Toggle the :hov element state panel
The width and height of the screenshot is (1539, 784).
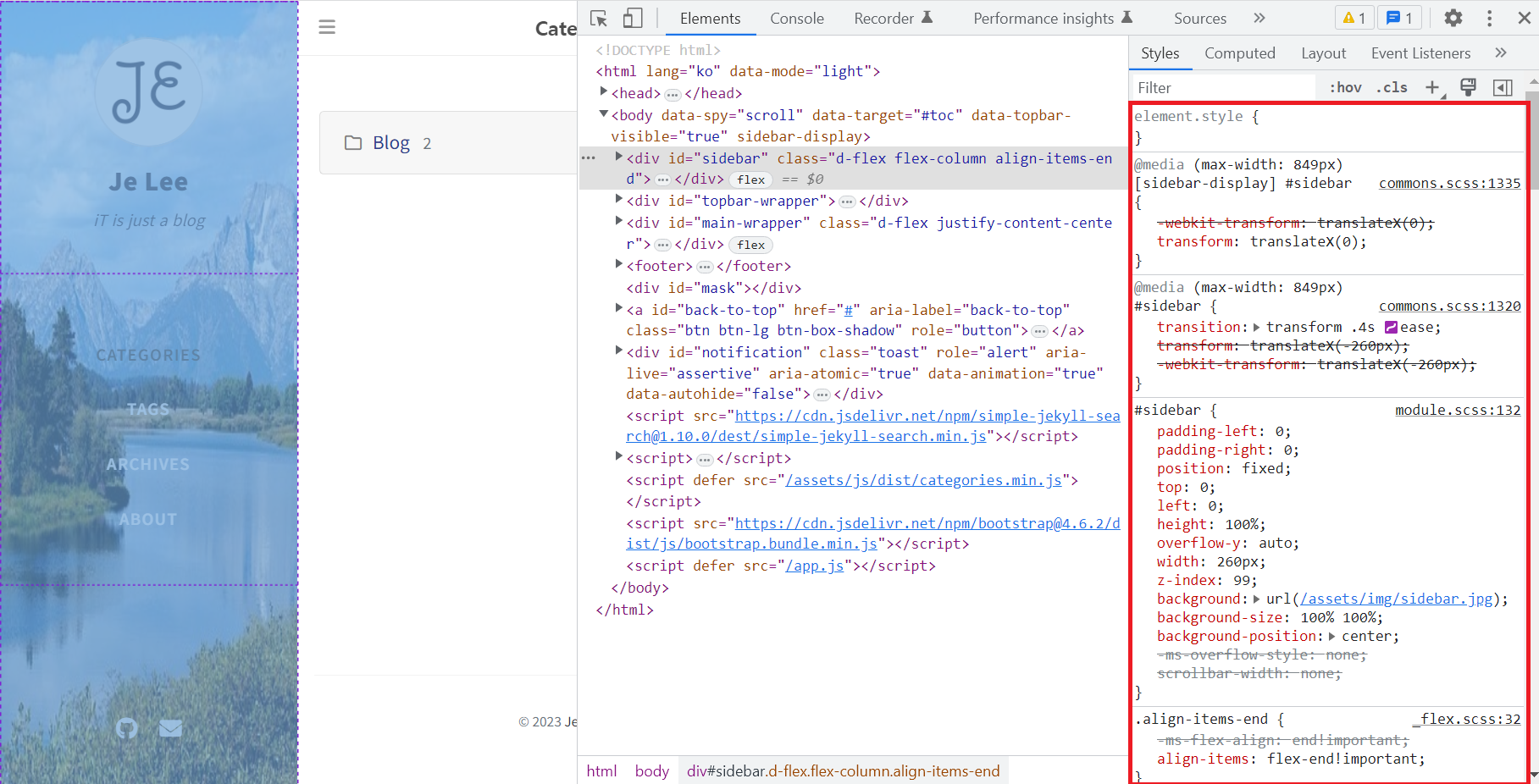coord(1345,87)
